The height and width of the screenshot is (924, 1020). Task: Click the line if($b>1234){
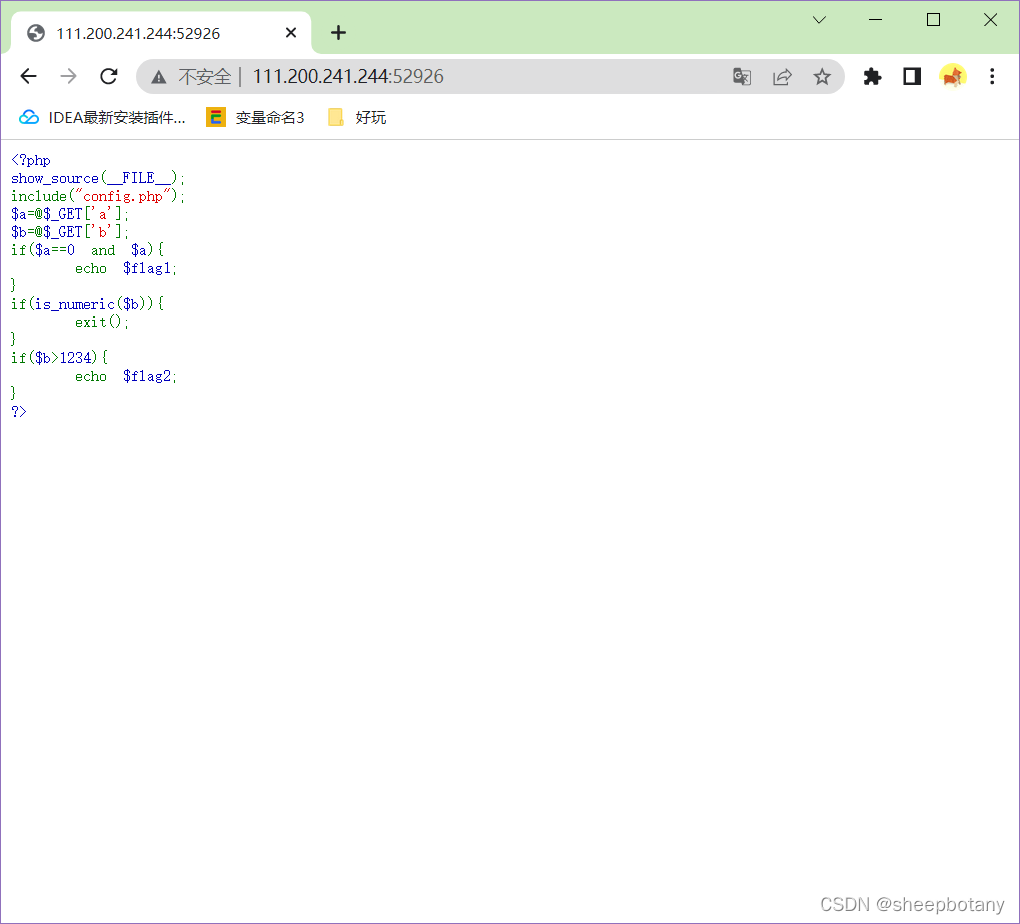point(59,358)
